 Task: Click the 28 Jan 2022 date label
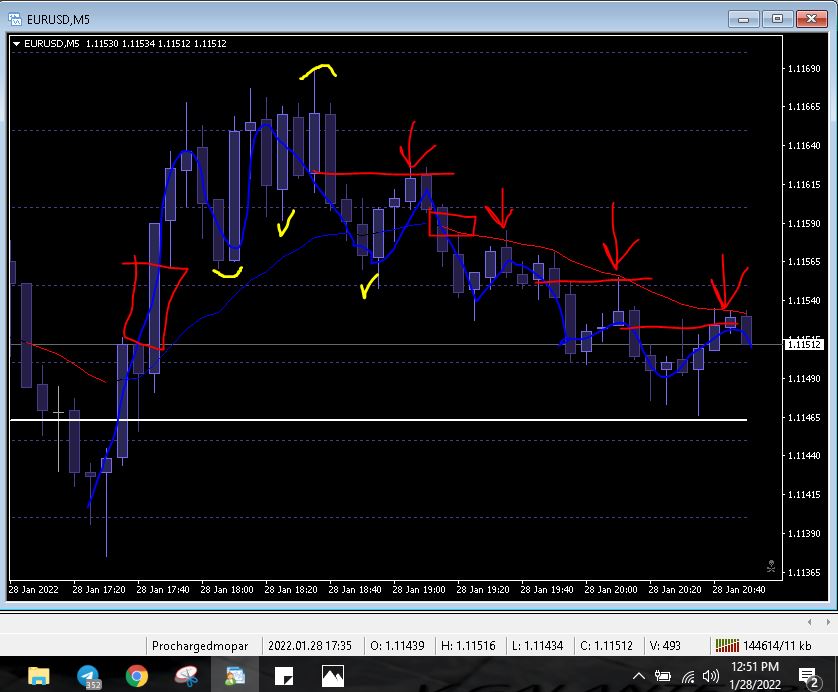pyautogui.click(x=33, y=589)
